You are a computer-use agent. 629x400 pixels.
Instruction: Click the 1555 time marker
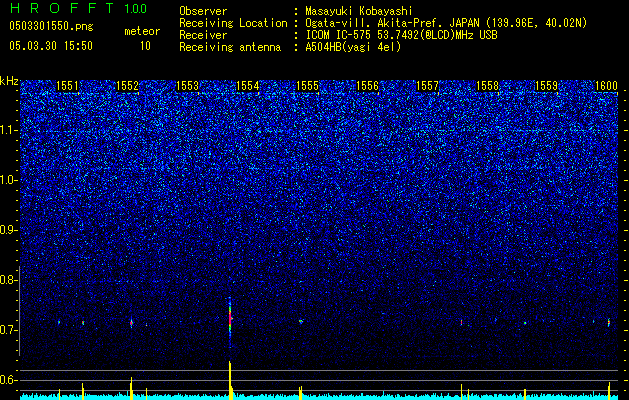tap(307, 86)
